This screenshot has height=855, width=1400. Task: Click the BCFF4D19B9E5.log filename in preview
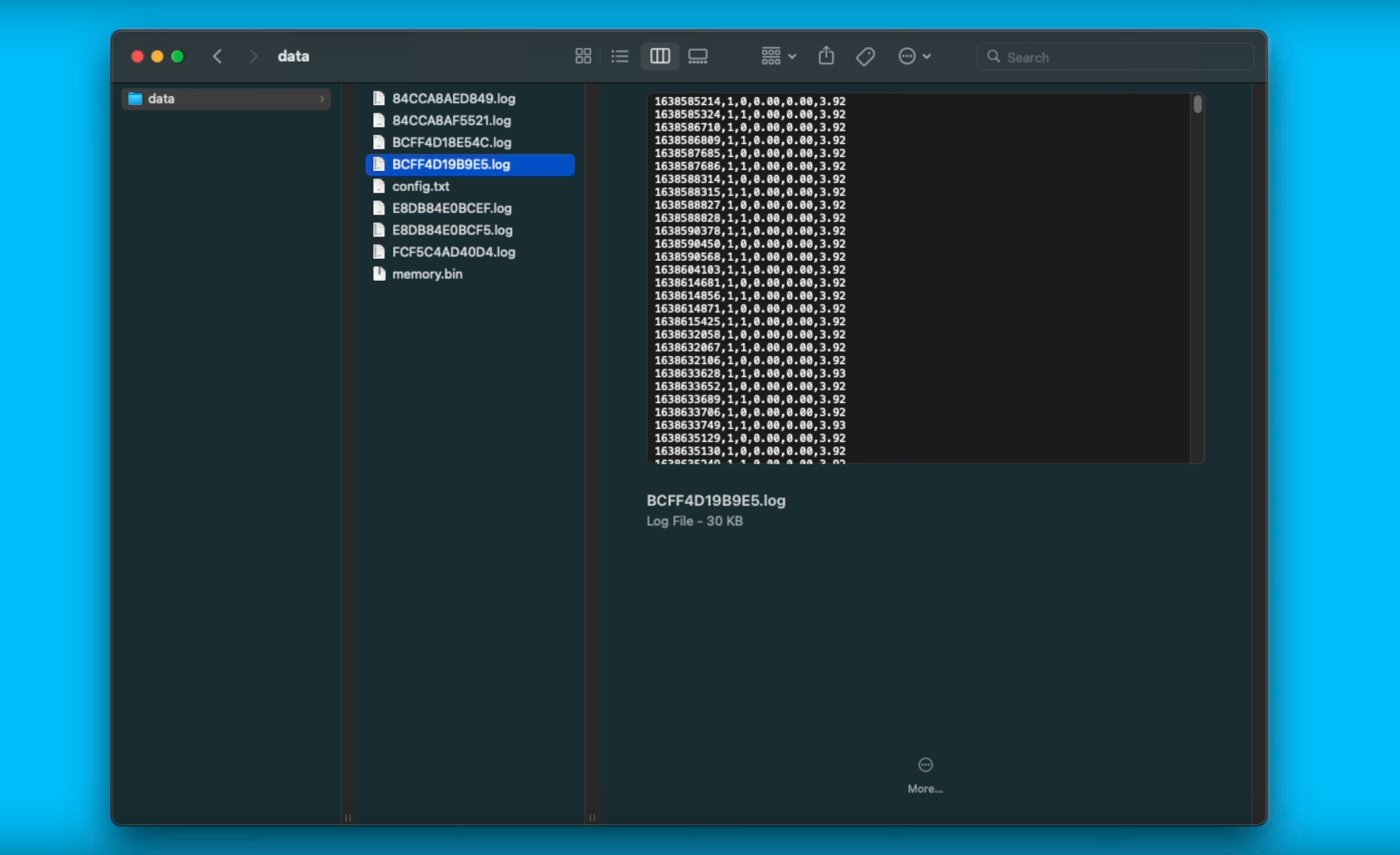[716, 501]
